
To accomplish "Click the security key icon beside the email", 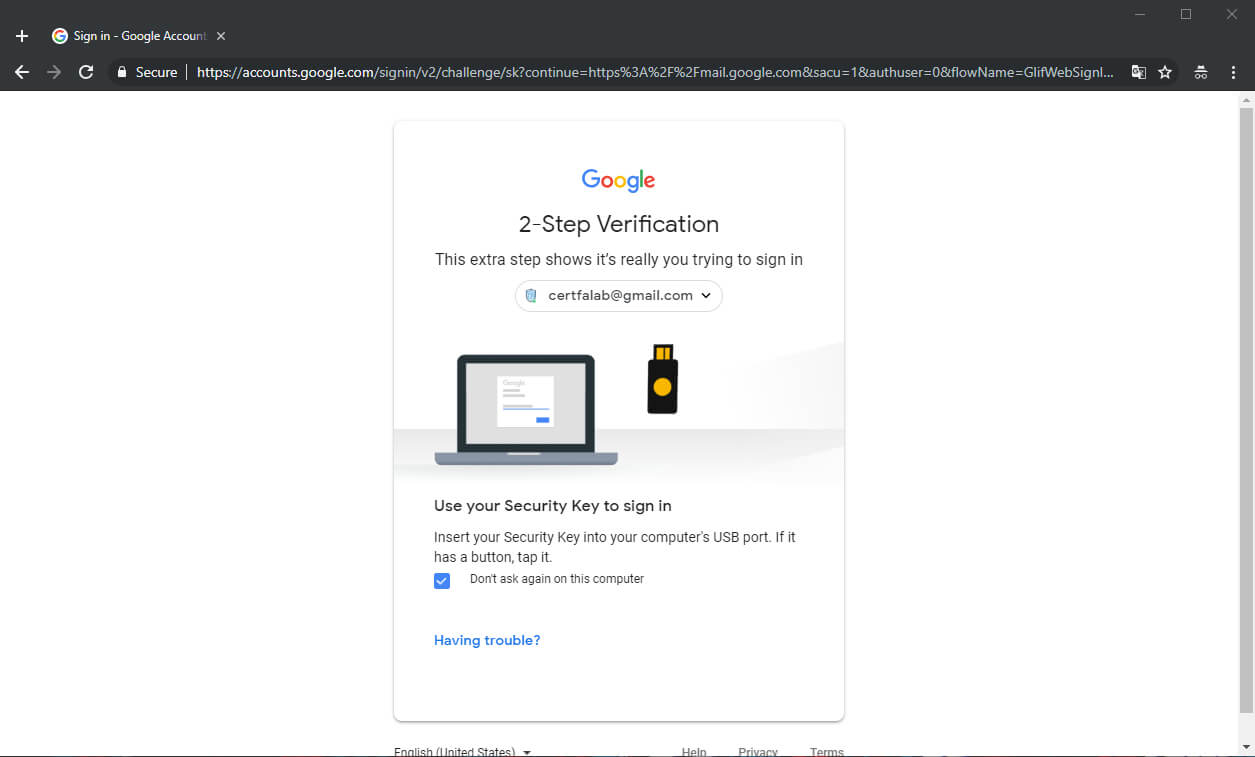I will point(531,295).
